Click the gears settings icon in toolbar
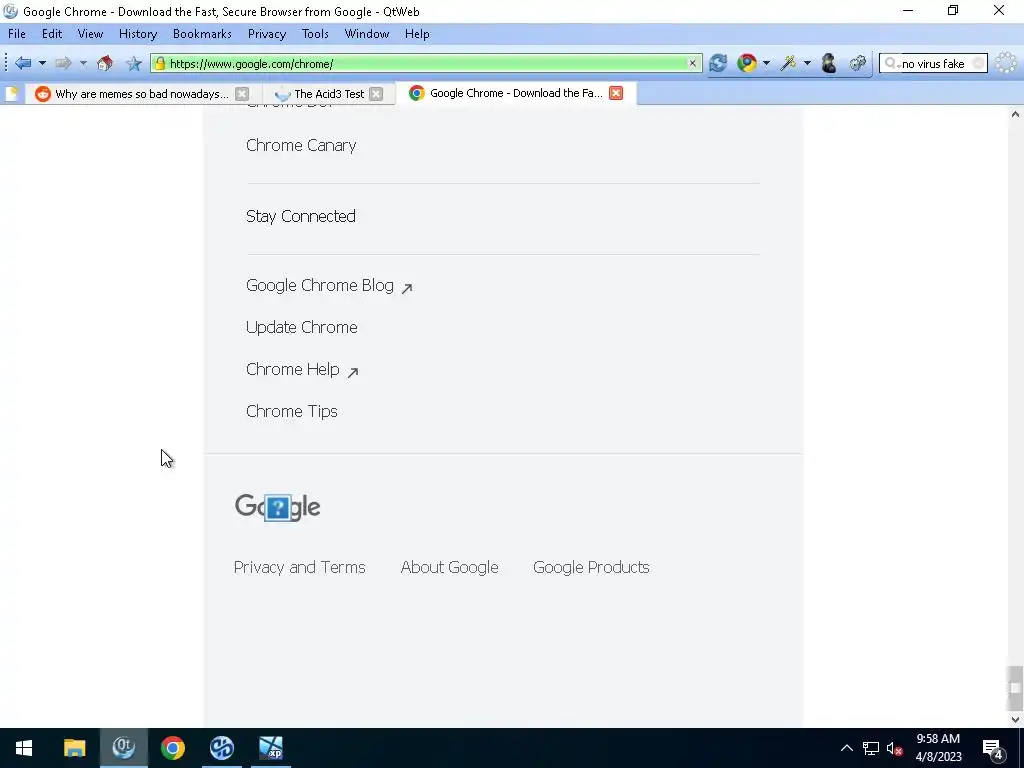 857,63
